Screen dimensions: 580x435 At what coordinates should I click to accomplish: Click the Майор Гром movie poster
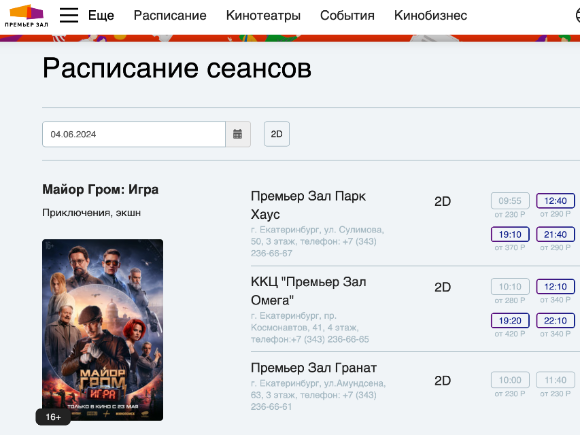point(102,330)
